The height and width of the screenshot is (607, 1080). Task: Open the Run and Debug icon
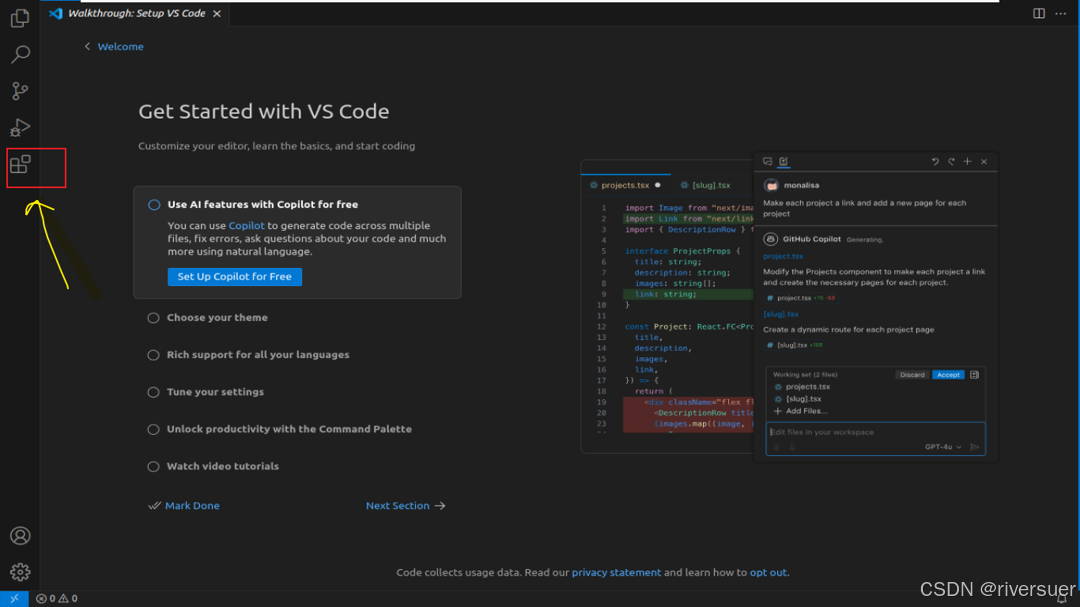20,128
